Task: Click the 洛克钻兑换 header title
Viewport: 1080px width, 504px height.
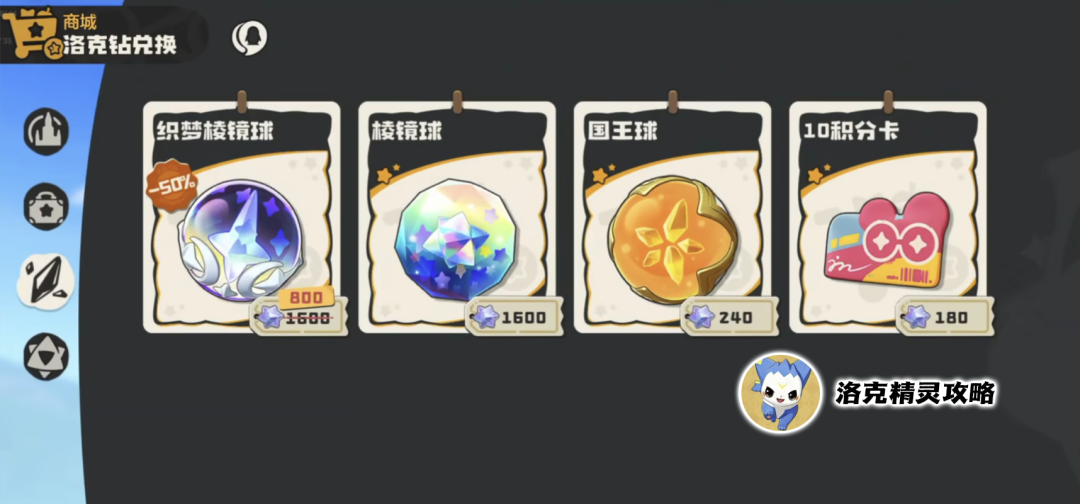Action: click(x=120, y=45)
